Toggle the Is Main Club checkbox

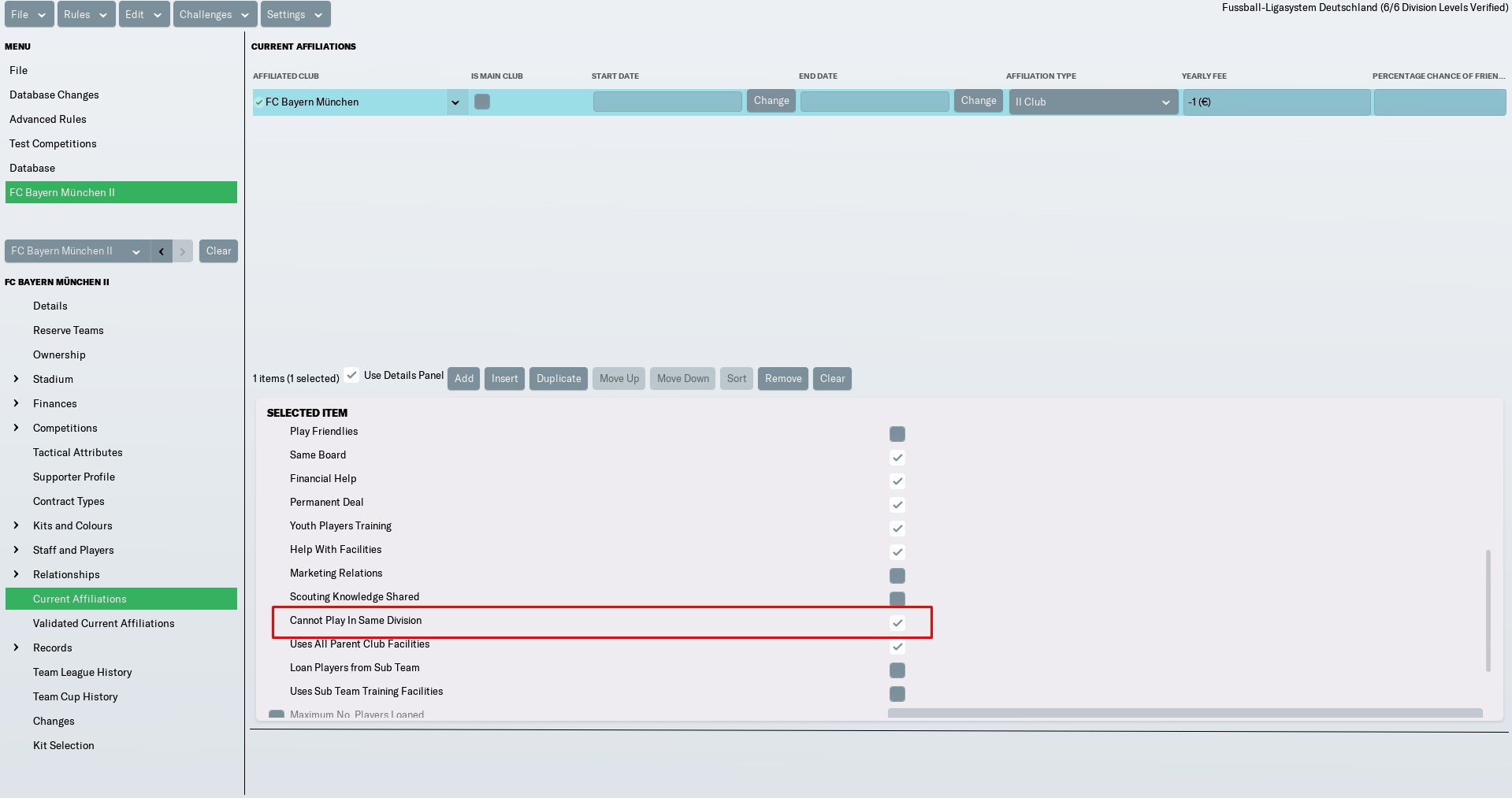click(x=482, y=102)
